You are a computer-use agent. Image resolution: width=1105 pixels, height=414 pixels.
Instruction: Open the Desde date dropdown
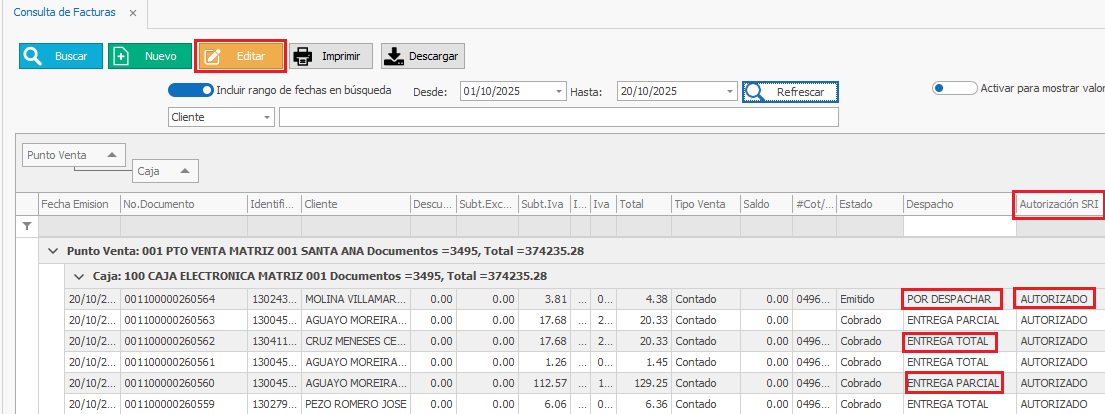[x=559, y=92]
